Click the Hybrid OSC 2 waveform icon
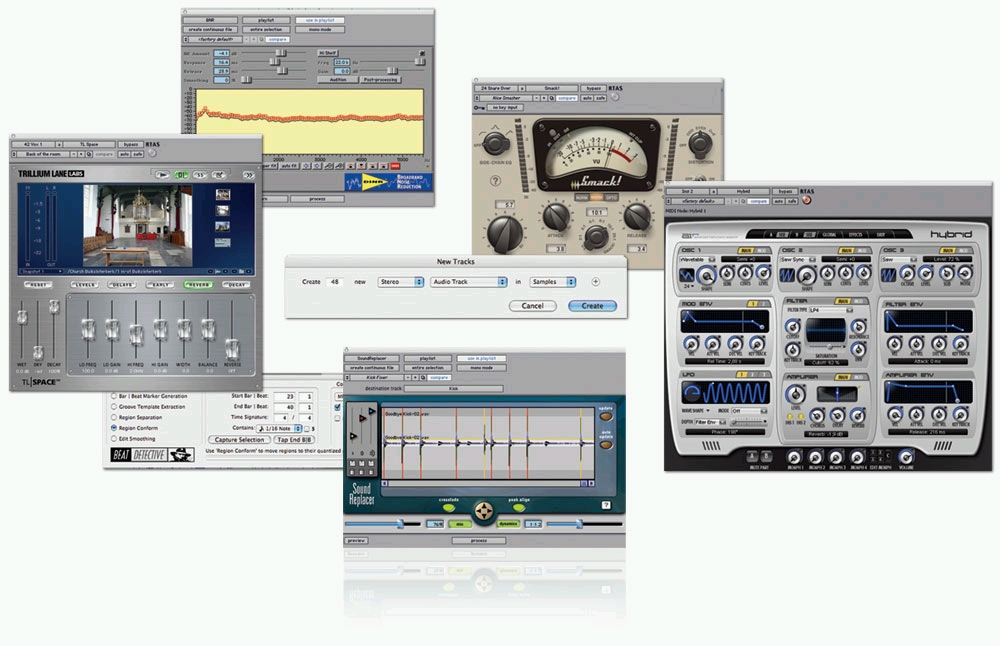 pyautogui.click(x=787, y=275)
